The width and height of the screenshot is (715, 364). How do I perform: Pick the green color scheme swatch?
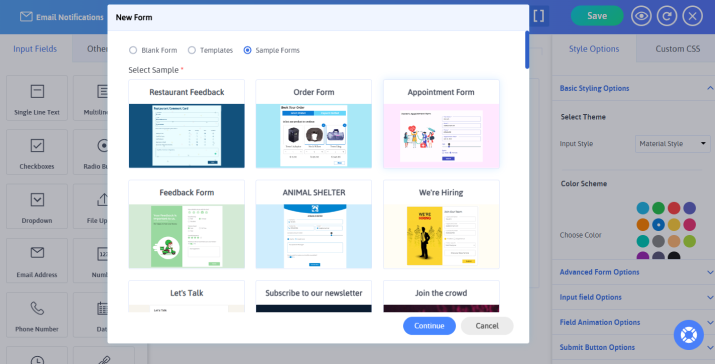(658, 208)
